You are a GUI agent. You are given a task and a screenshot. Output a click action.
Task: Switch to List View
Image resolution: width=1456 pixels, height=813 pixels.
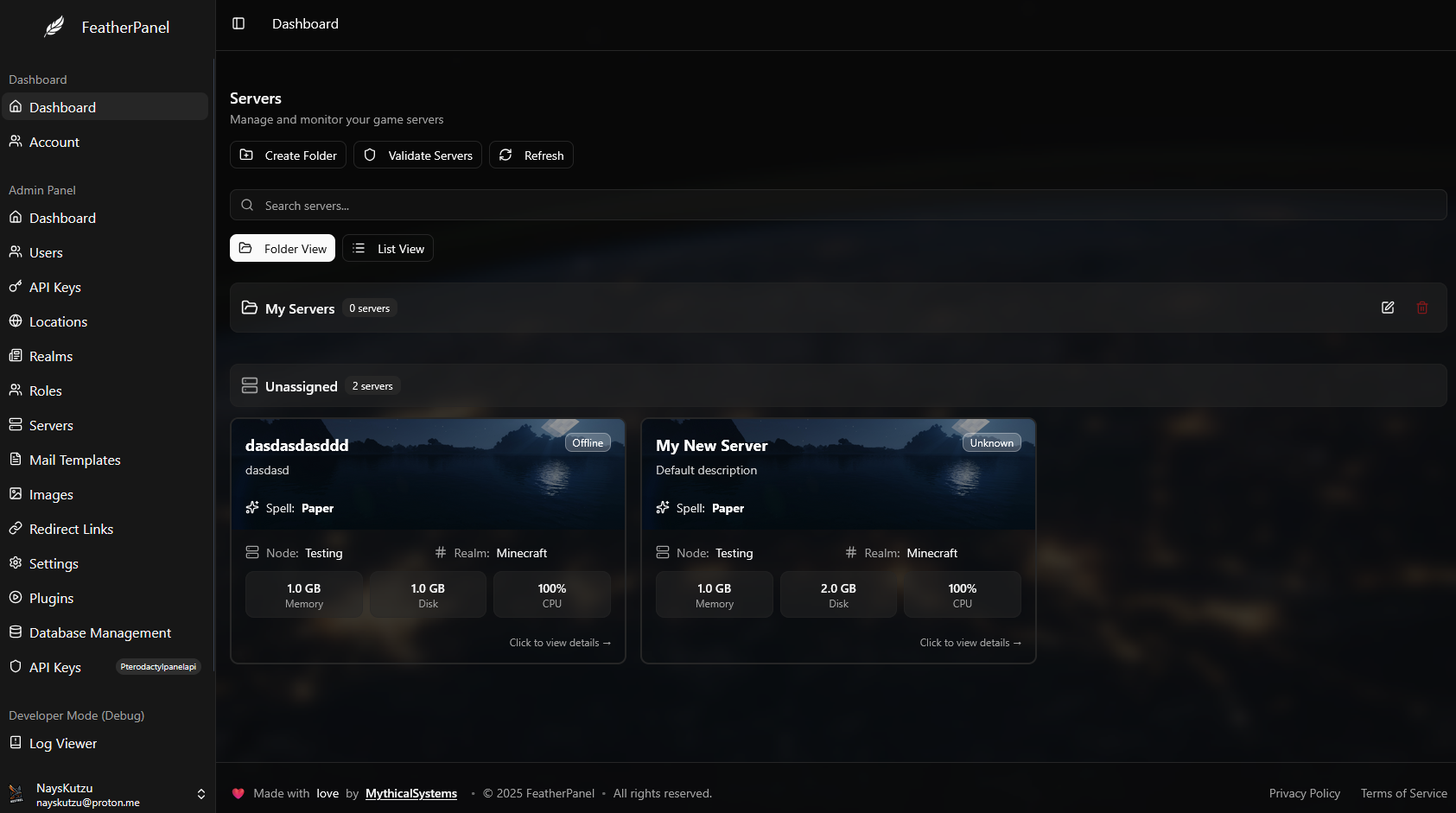[388, 249]
